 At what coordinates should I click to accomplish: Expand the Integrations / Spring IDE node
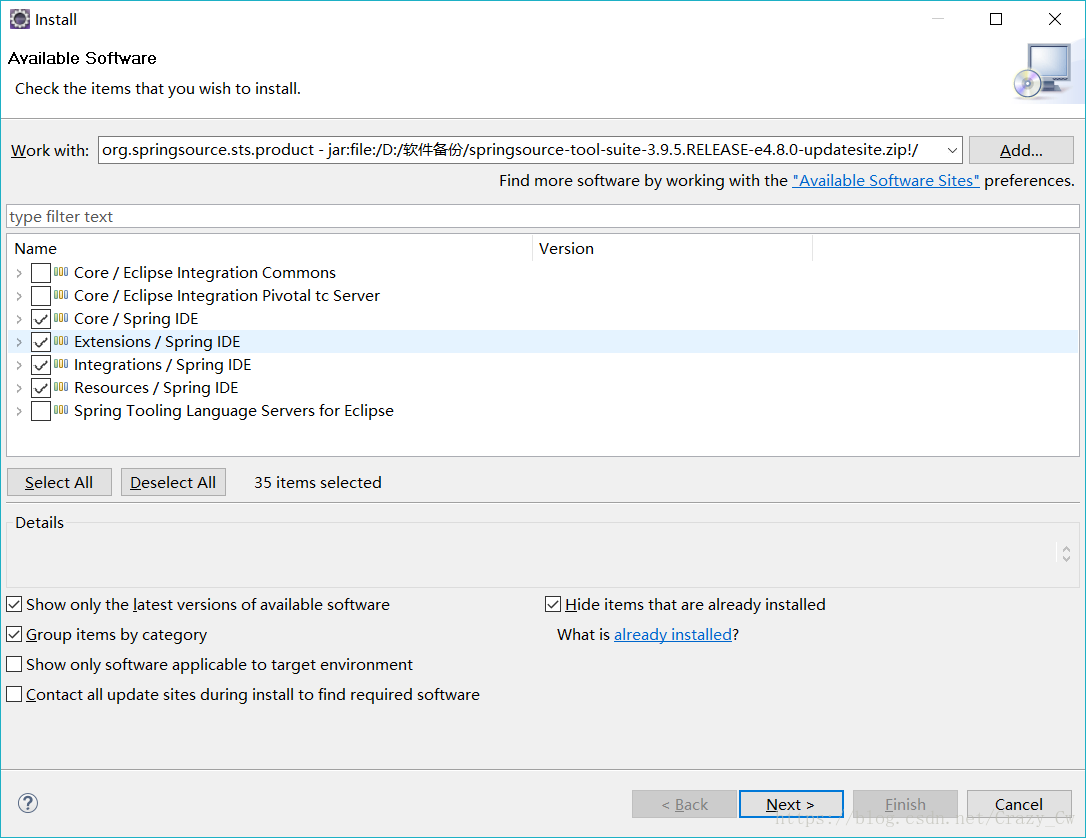point(19,365)
